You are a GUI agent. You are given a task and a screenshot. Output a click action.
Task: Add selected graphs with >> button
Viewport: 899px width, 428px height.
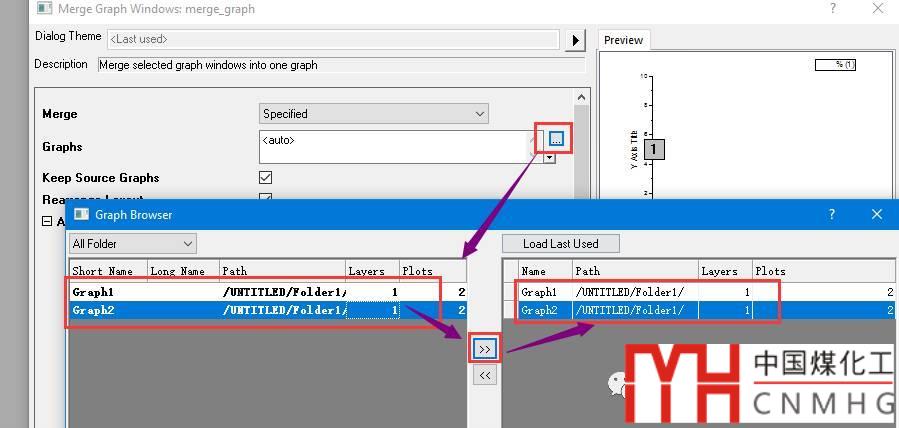click(x=484, y=349)
